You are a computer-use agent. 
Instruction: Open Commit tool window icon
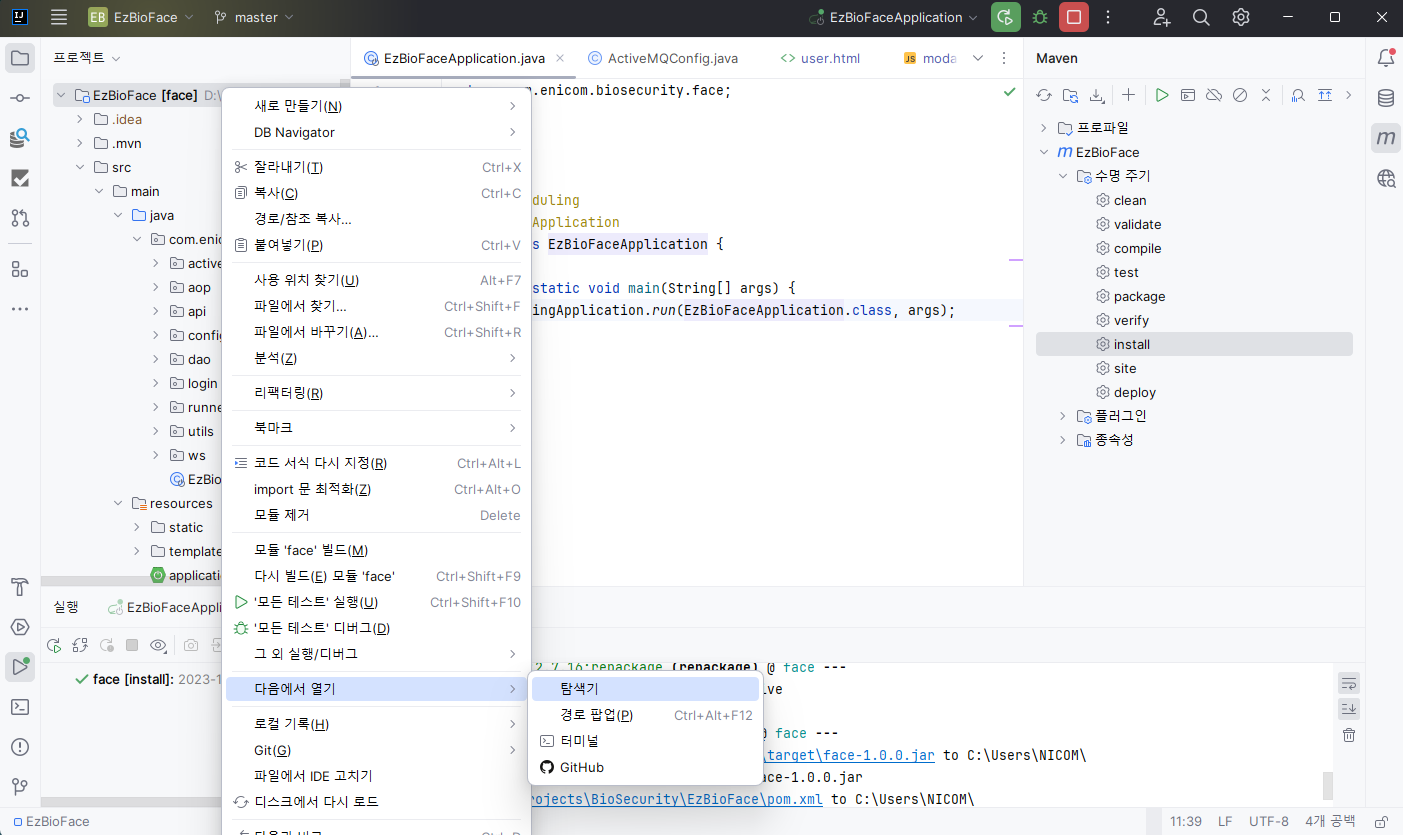20,98
